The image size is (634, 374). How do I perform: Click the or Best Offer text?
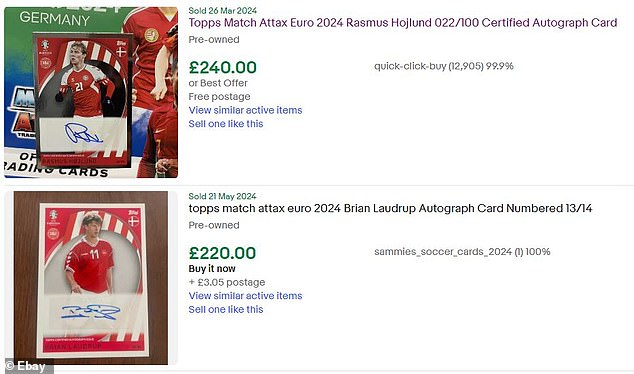tap(218, 83)
